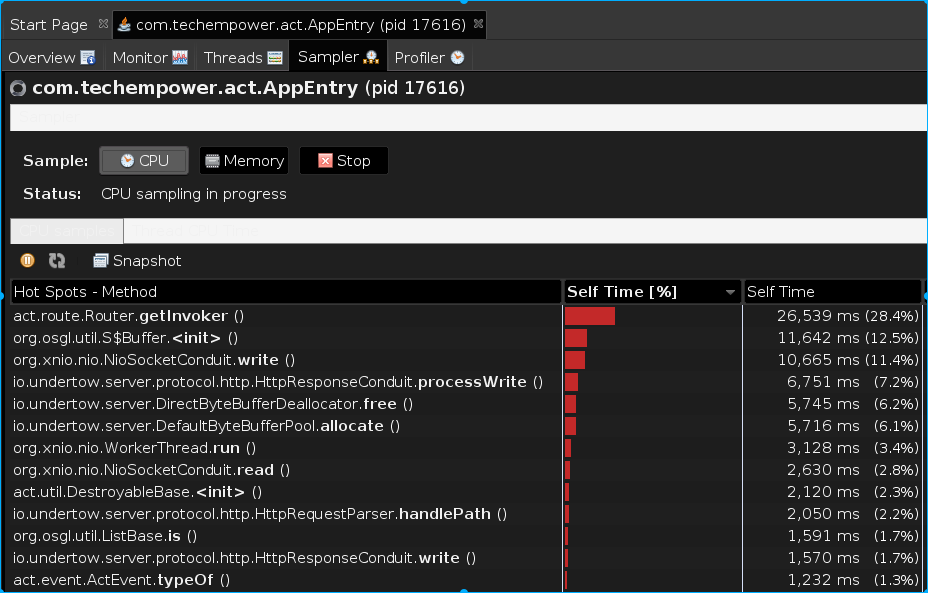Open the Monitor tab
928x593 pixels.
[150, 57]
